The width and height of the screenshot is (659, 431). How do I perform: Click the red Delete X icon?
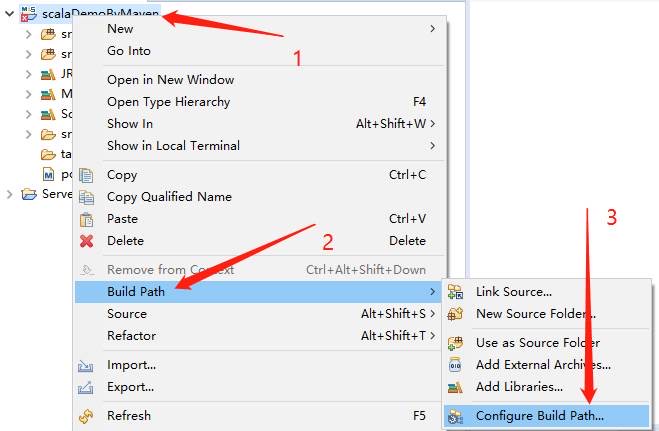86,241
